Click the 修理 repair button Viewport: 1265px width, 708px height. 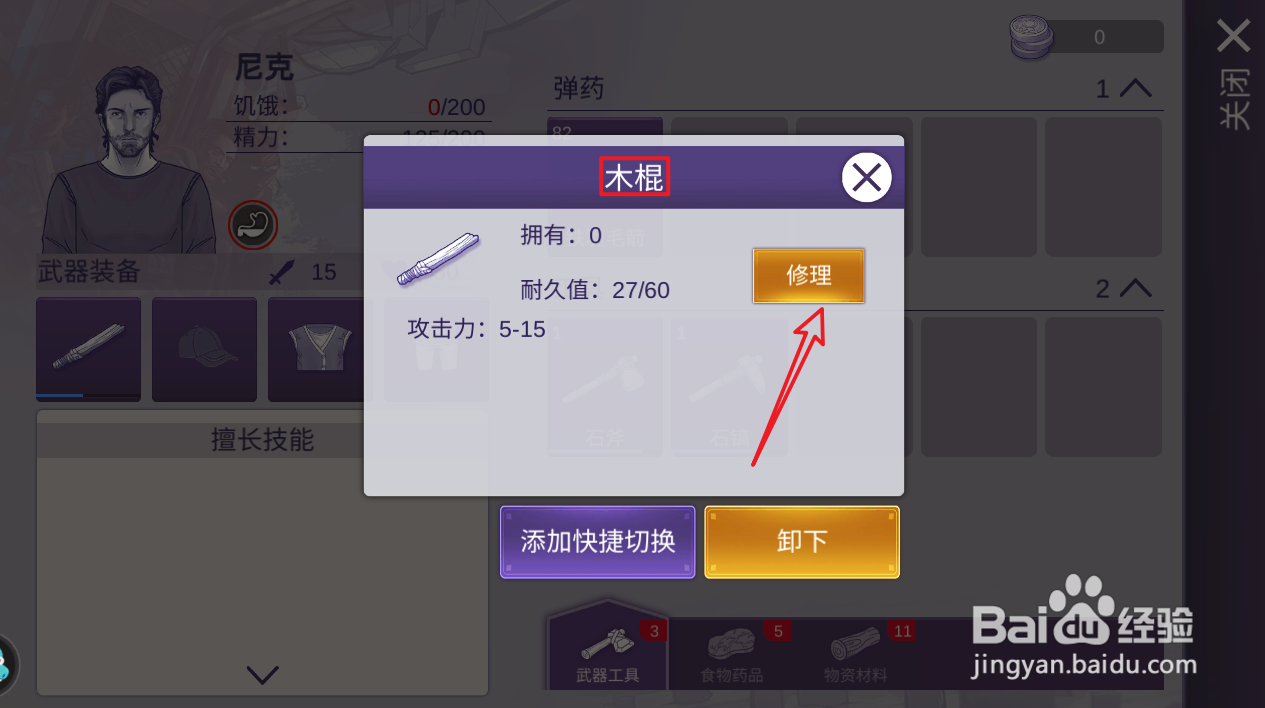click(x=809, y=275)
